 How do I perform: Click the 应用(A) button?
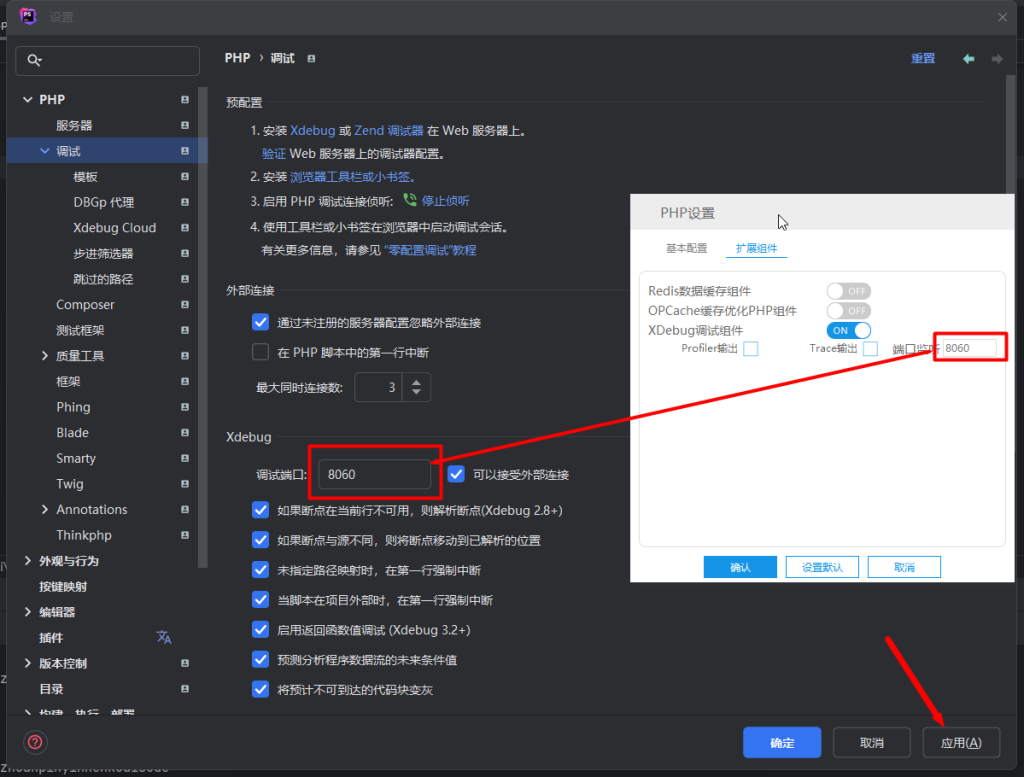click(x=961, y=742)
